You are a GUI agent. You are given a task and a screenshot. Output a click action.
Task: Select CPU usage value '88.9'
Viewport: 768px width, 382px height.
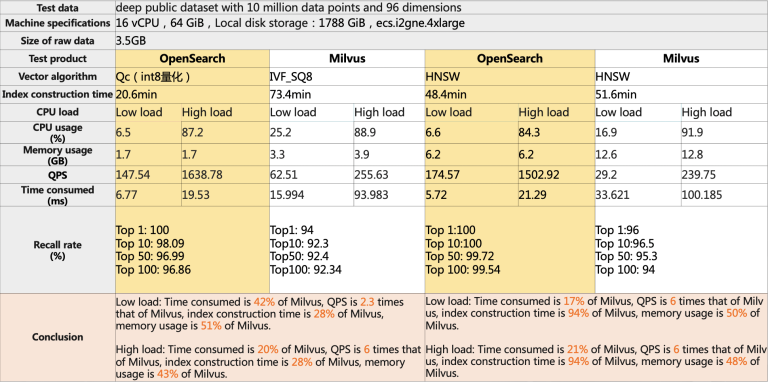click(366, 133)
